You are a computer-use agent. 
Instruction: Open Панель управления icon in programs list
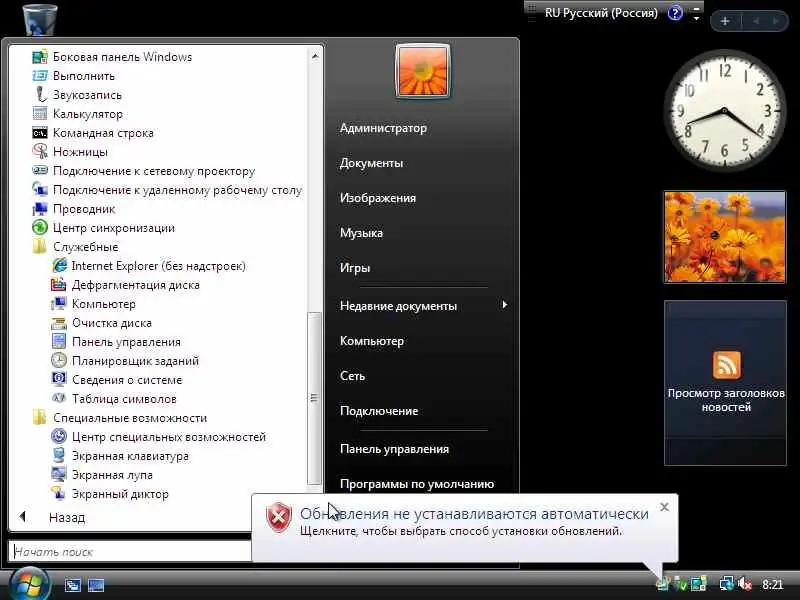click(x=59, y=341)
